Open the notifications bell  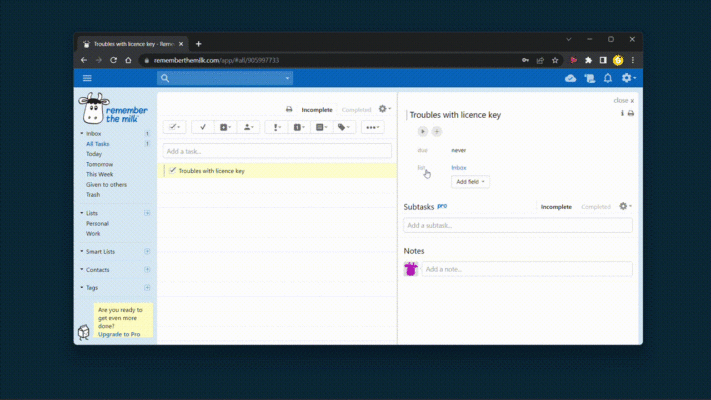pyautogui.click(x=608, y=78)
